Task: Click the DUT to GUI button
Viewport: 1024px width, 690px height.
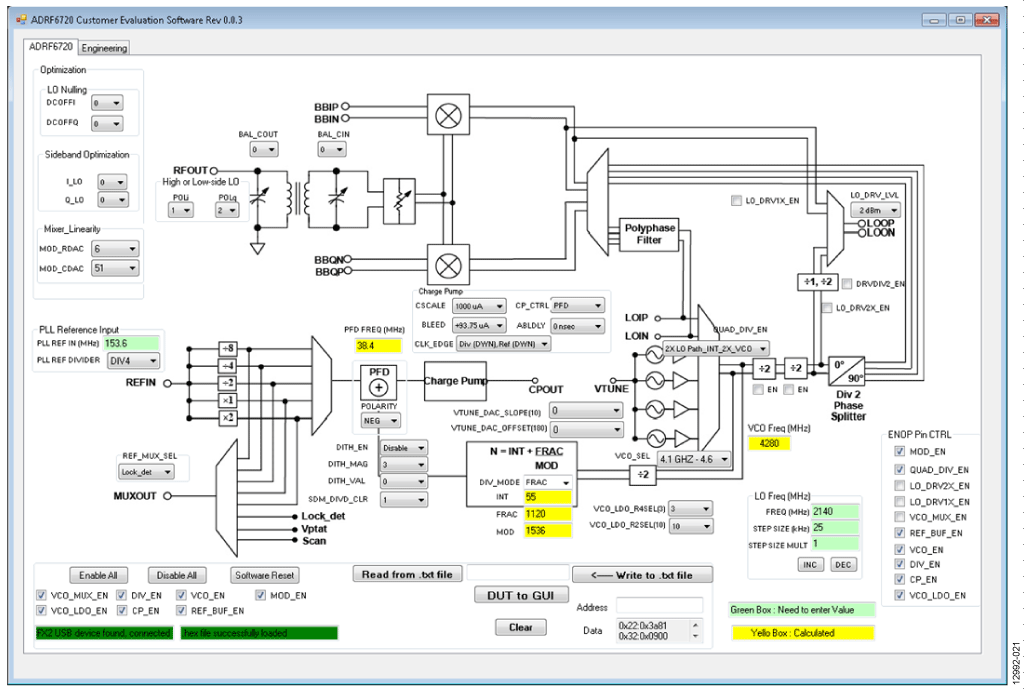Action: click(x=520, y=595)
